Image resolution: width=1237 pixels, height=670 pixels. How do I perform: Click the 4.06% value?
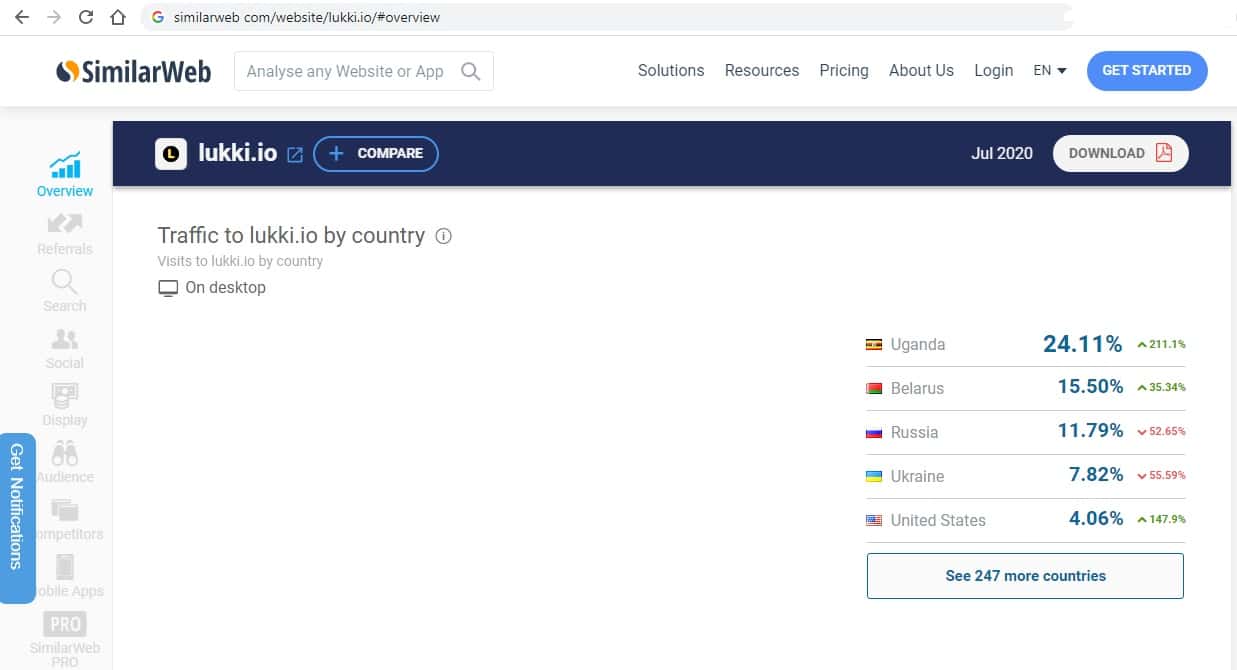(1096, 519)
